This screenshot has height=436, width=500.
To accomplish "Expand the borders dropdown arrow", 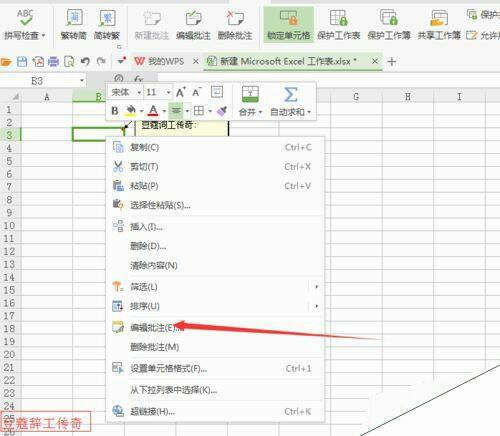I will (x=210, y=111).
